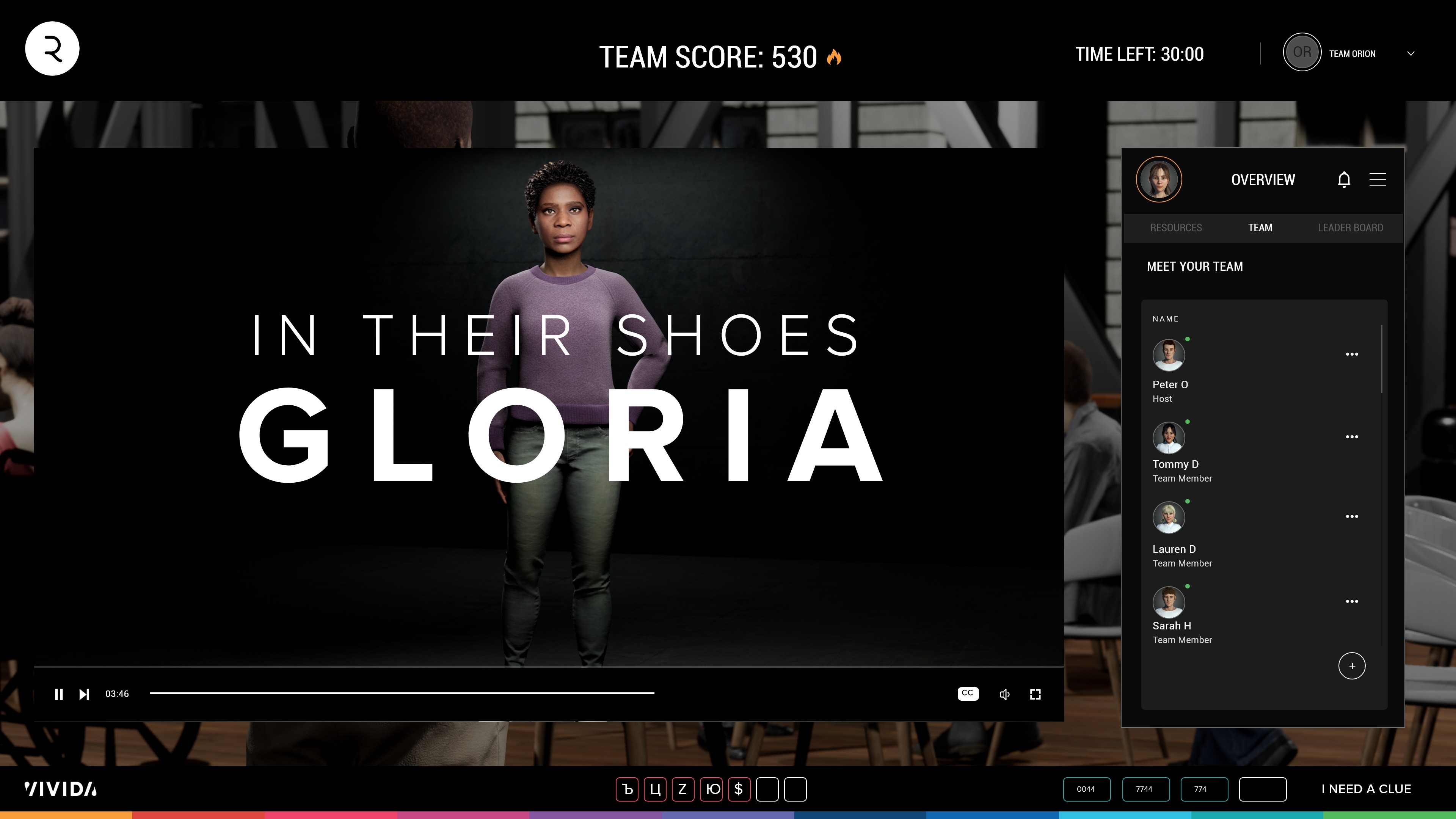The width and height of the screenshot is (1456, 819).
Task: Enter fullscreen video mode
Action: 1035,694
